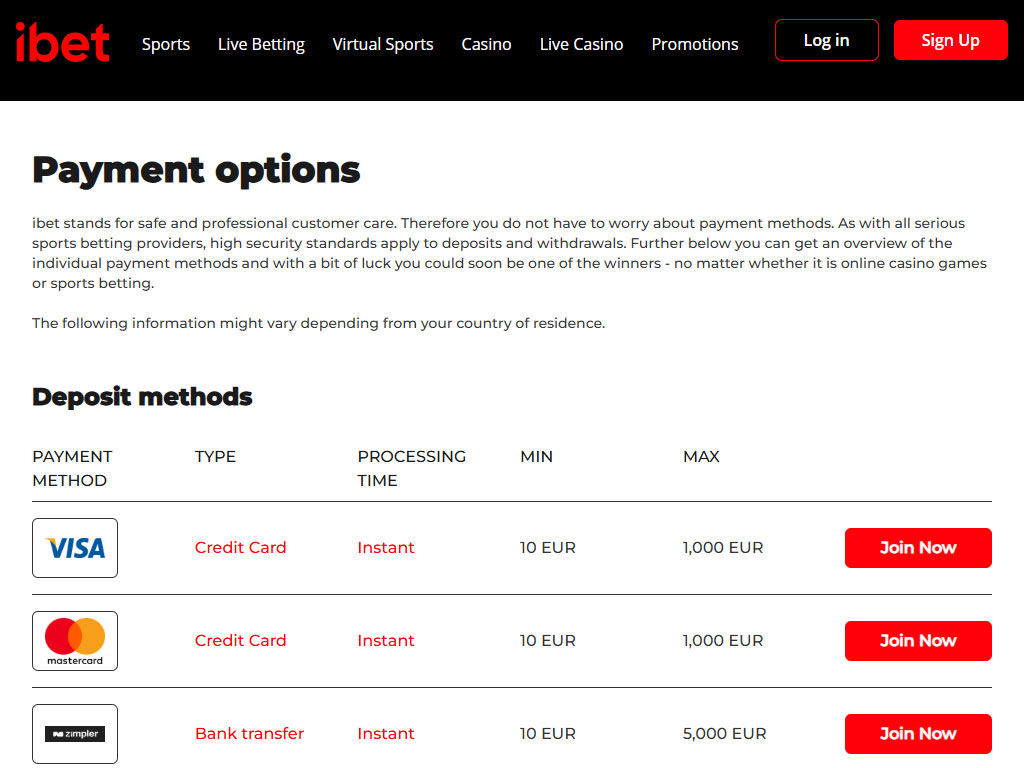View the Promotions page
The image size is (1024, 768).
pyautogui.click(x=695, y=44)
